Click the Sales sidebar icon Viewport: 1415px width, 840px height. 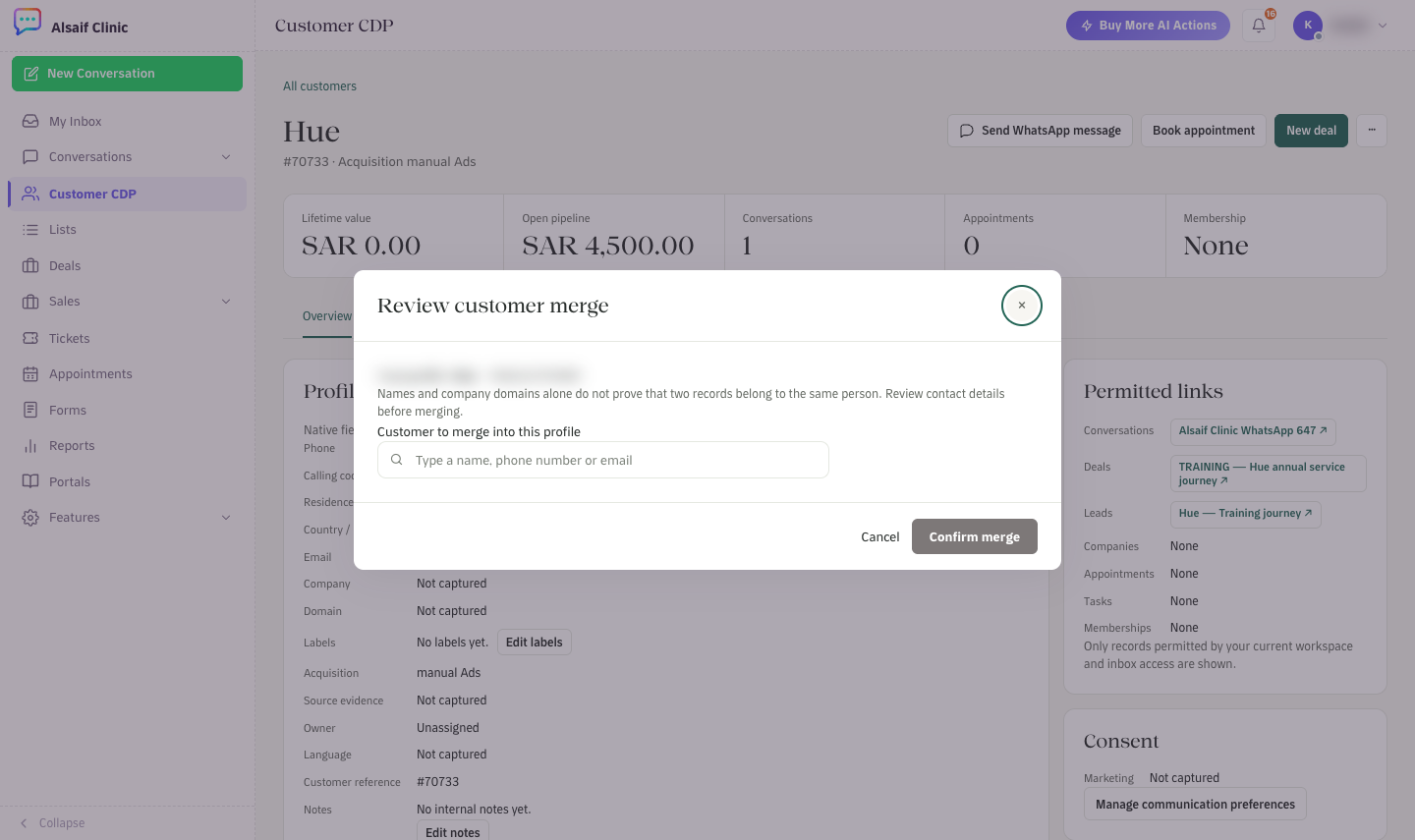click(x=30, y=302)
